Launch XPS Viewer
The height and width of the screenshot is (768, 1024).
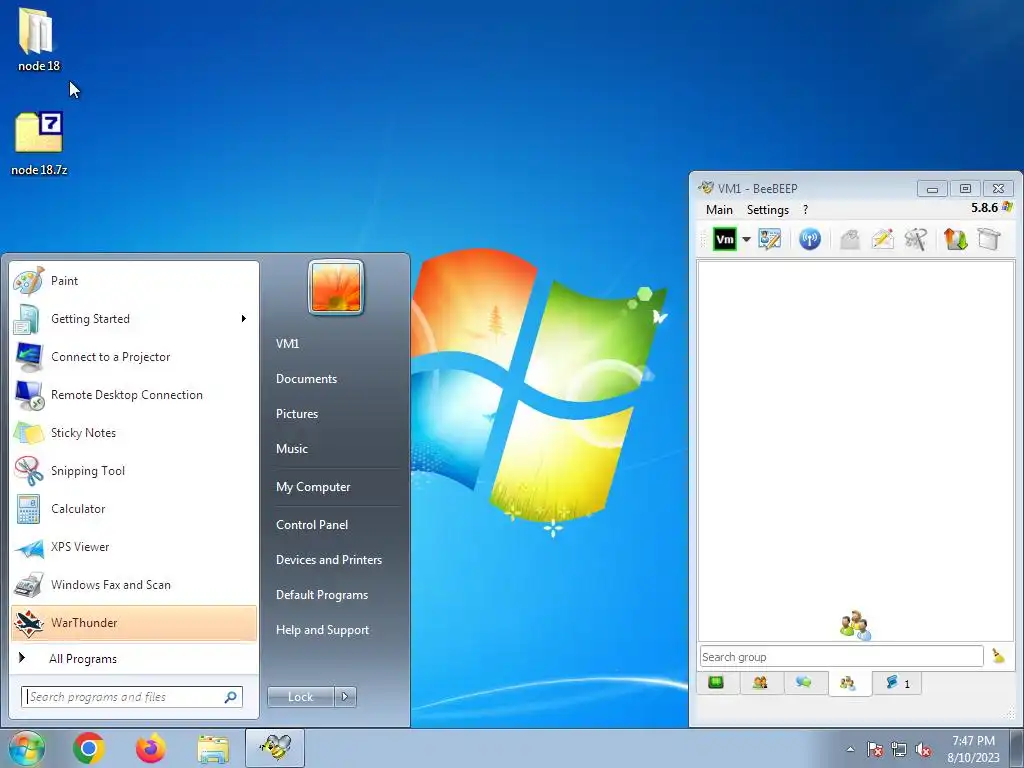tap(135, 547)
